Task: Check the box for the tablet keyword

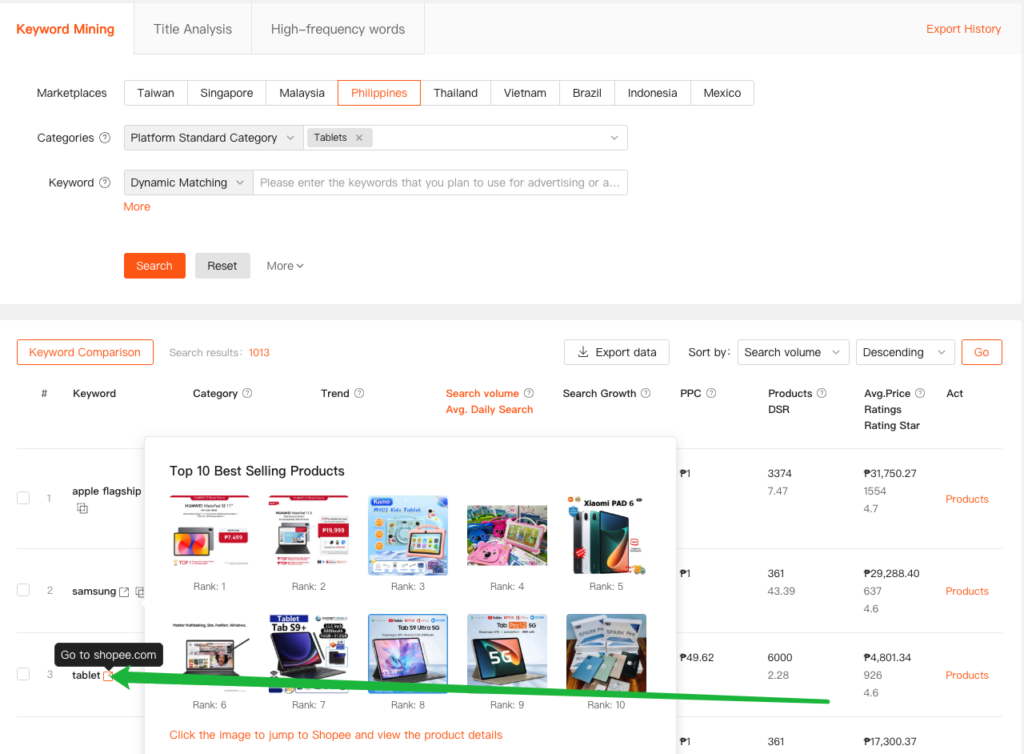Action: 23,674
